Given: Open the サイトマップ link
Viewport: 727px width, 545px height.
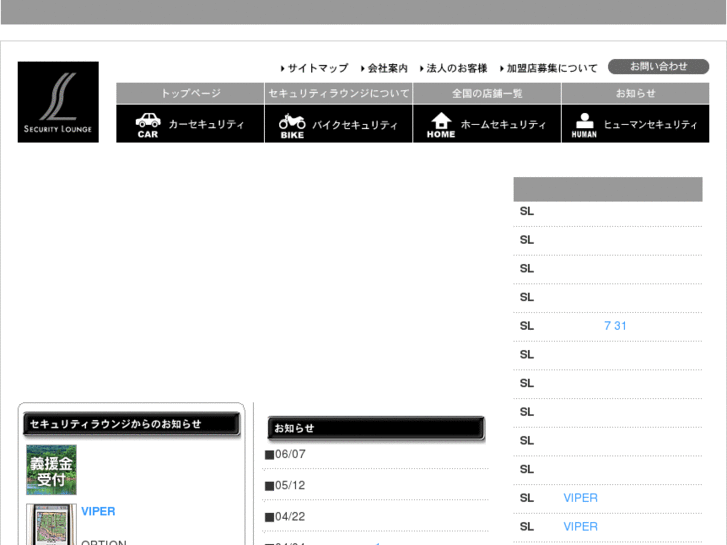Looking at the screenshot, I should coord(314,68).
